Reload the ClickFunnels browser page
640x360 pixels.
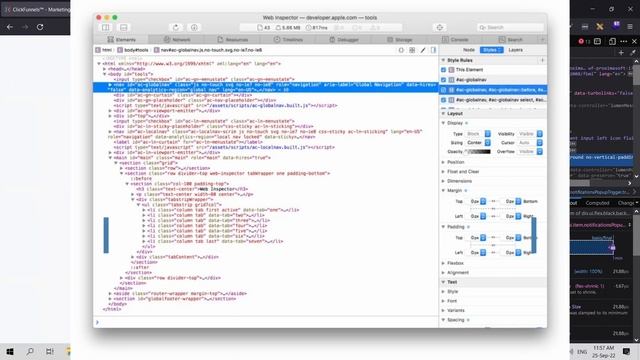point(40,27)
